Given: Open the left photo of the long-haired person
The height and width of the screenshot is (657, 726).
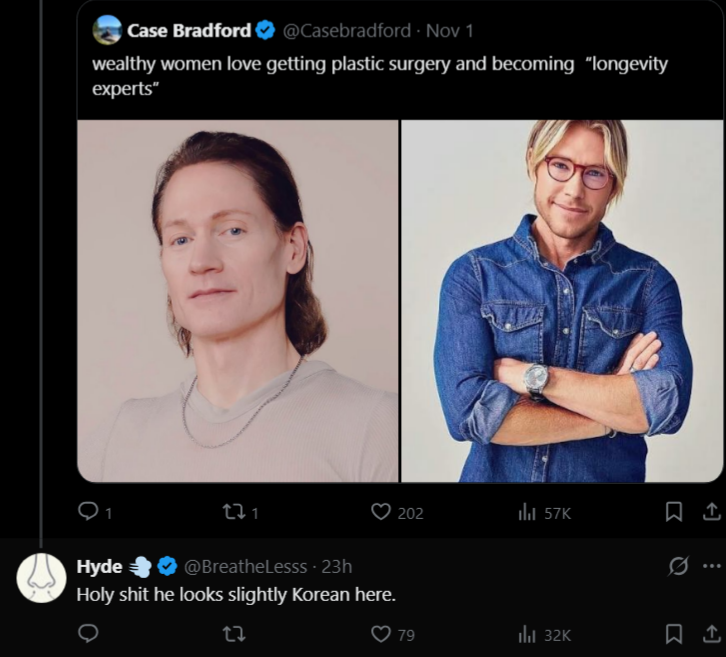Looking at the screenshot, I should coord(238,301).
